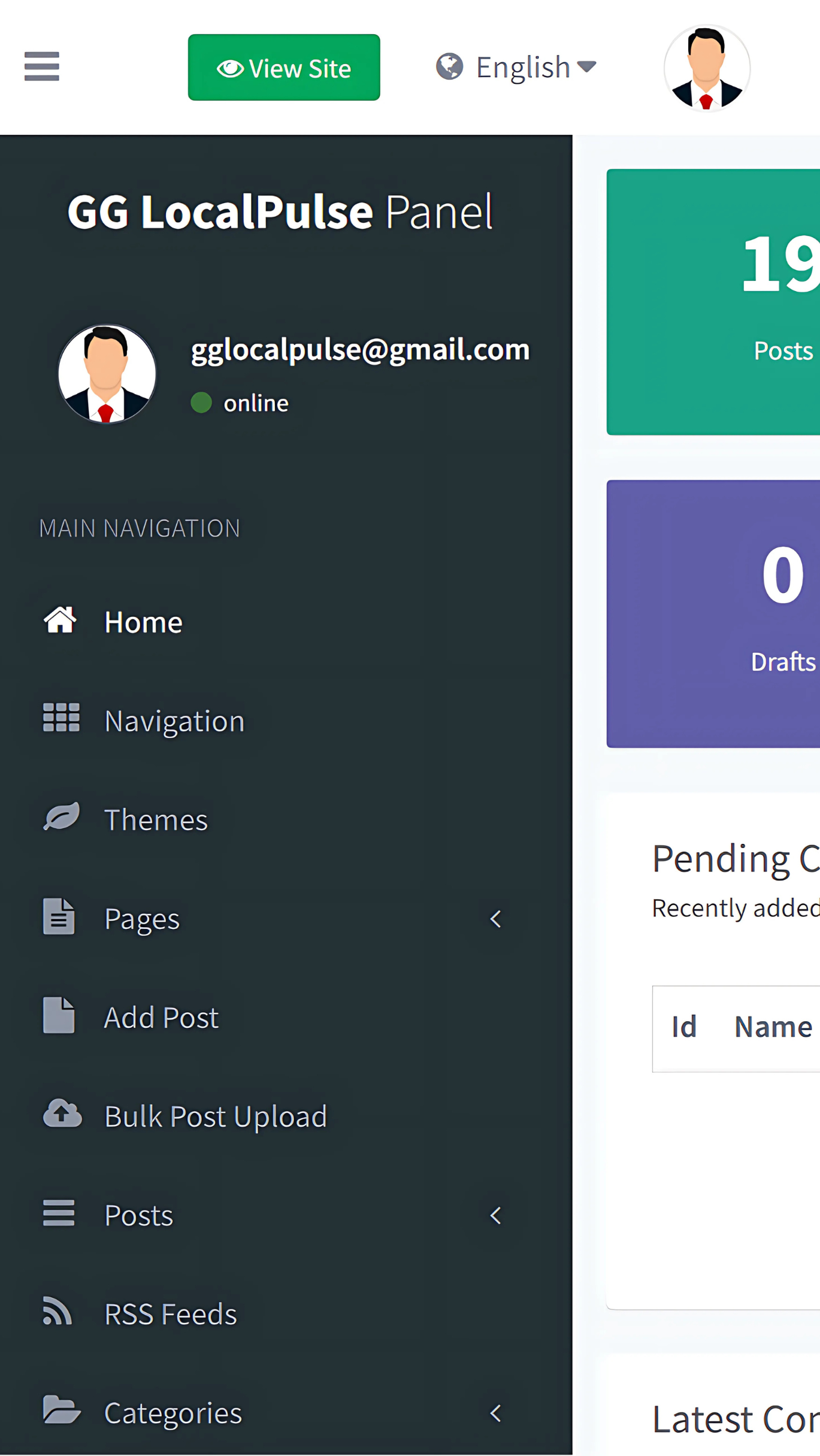The height and width of the screenshot is (1456, 820).
Task: Toggle the hamburger sidebar menu
Action: (41, 66)
